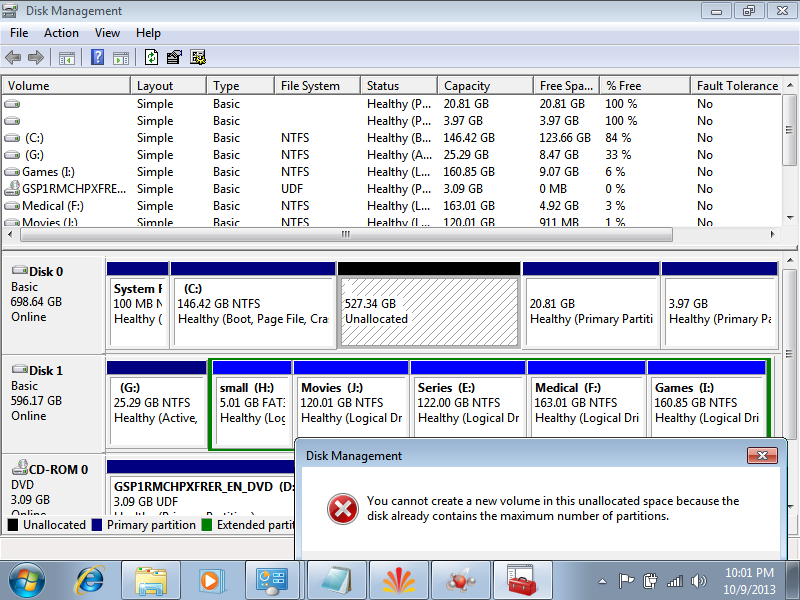Expand hidden icons in the notification area
Image resolution: width=800 pixels, height=600 pixels.
[x=602, y=580]
